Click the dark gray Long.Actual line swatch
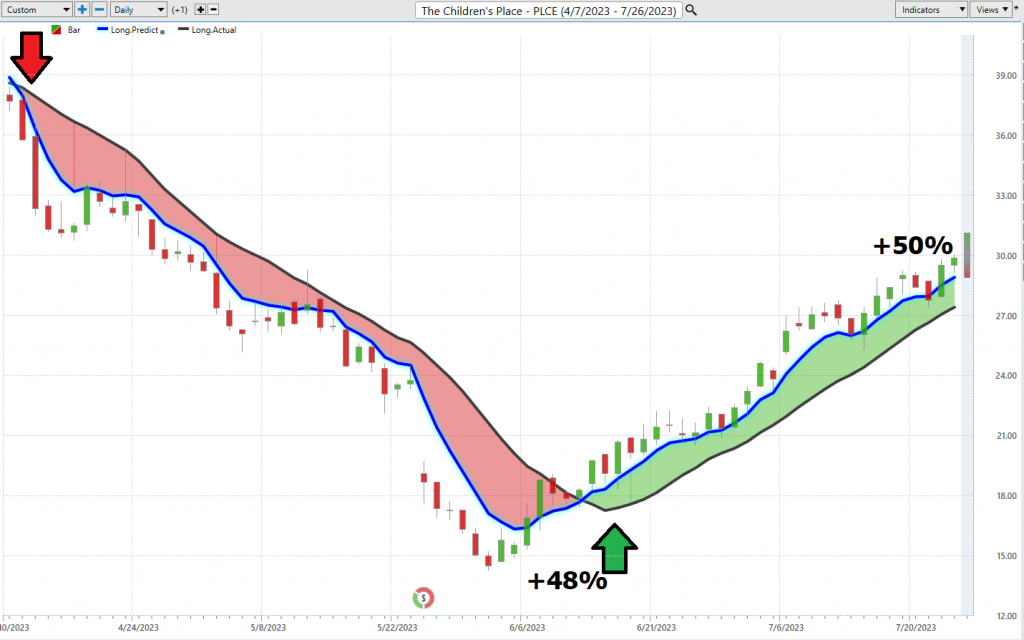This screenshot has height=640, width=1024. click(x=184, y=30)
